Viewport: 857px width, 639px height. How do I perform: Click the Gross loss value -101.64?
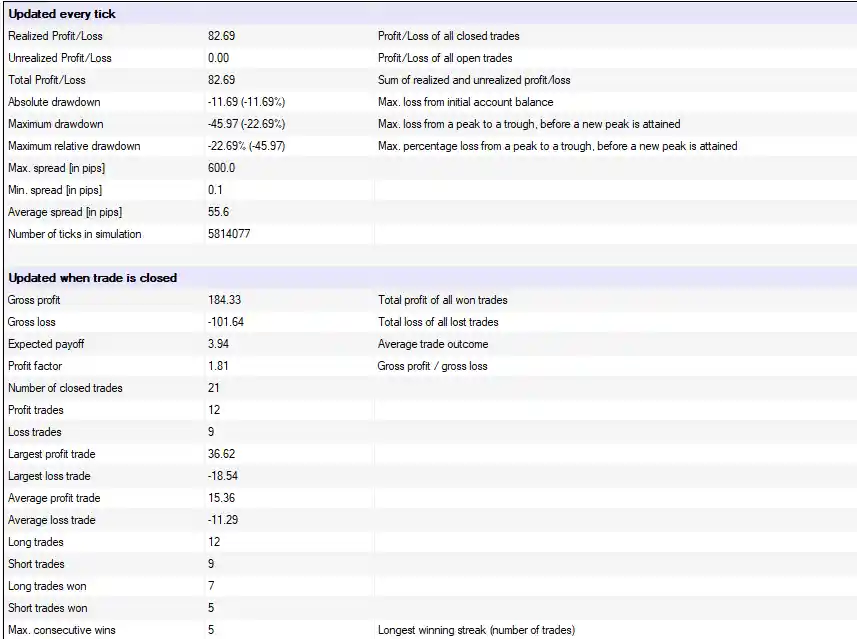pyautogui.click(x=226, y=322)
